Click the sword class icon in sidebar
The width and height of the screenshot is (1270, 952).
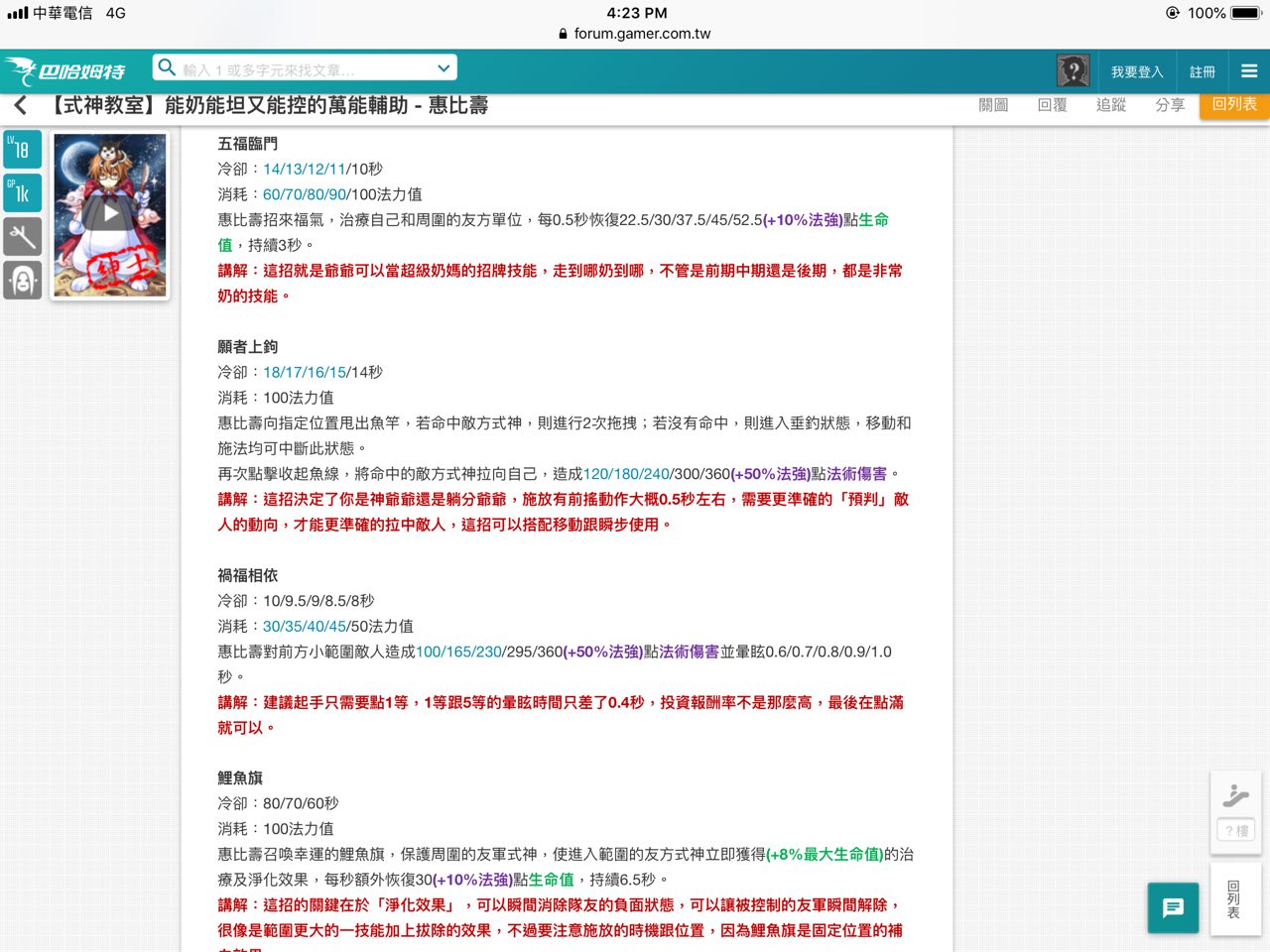coord(23,237)
